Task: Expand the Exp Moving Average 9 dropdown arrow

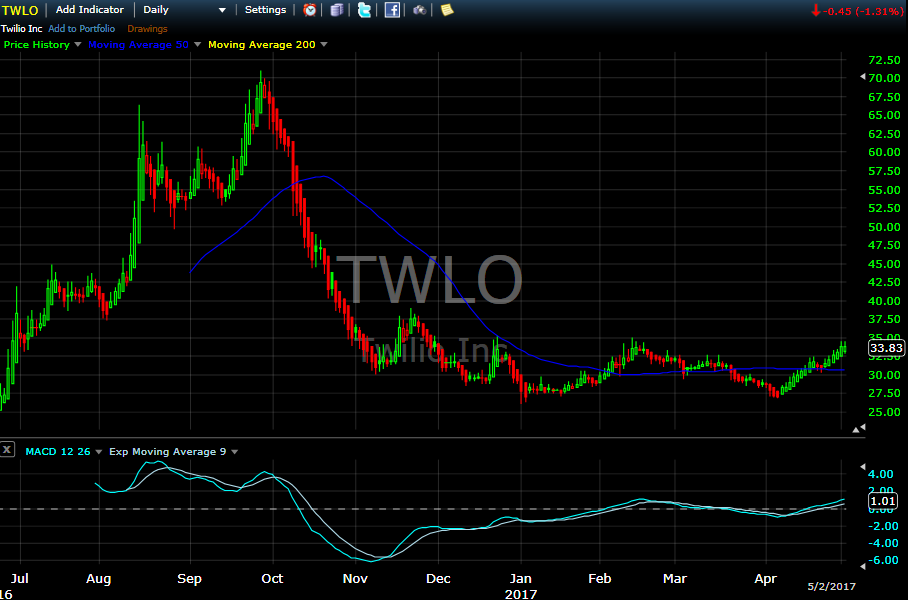Action: [235, 452]
